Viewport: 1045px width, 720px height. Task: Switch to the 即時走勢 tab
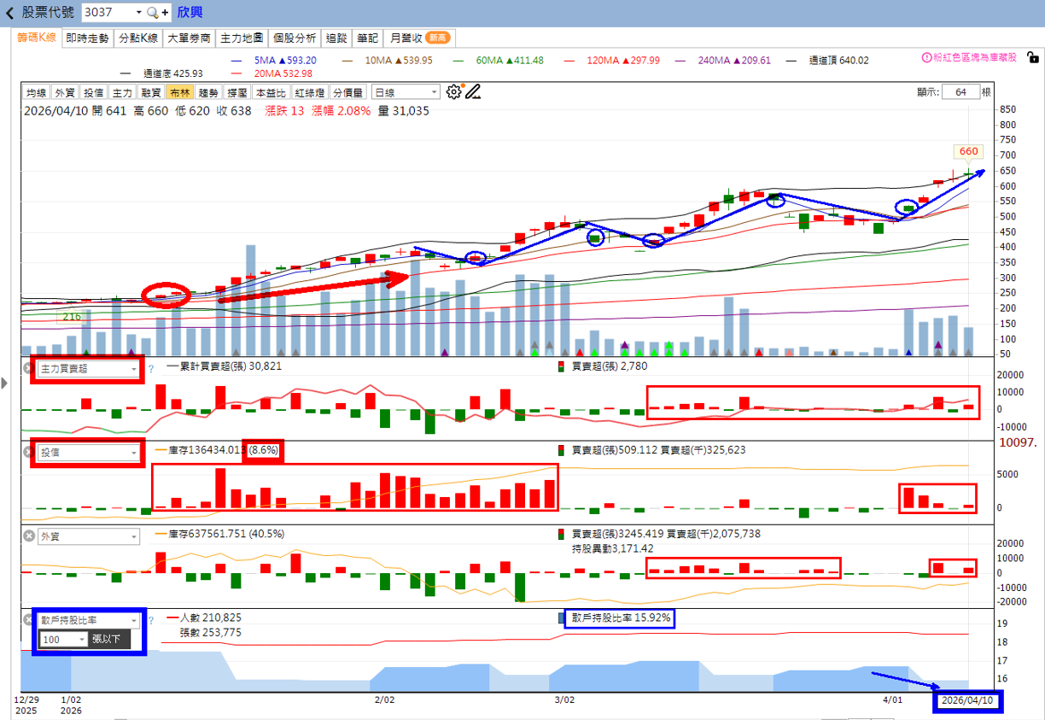pyautogui.click(x=87, y=39)
